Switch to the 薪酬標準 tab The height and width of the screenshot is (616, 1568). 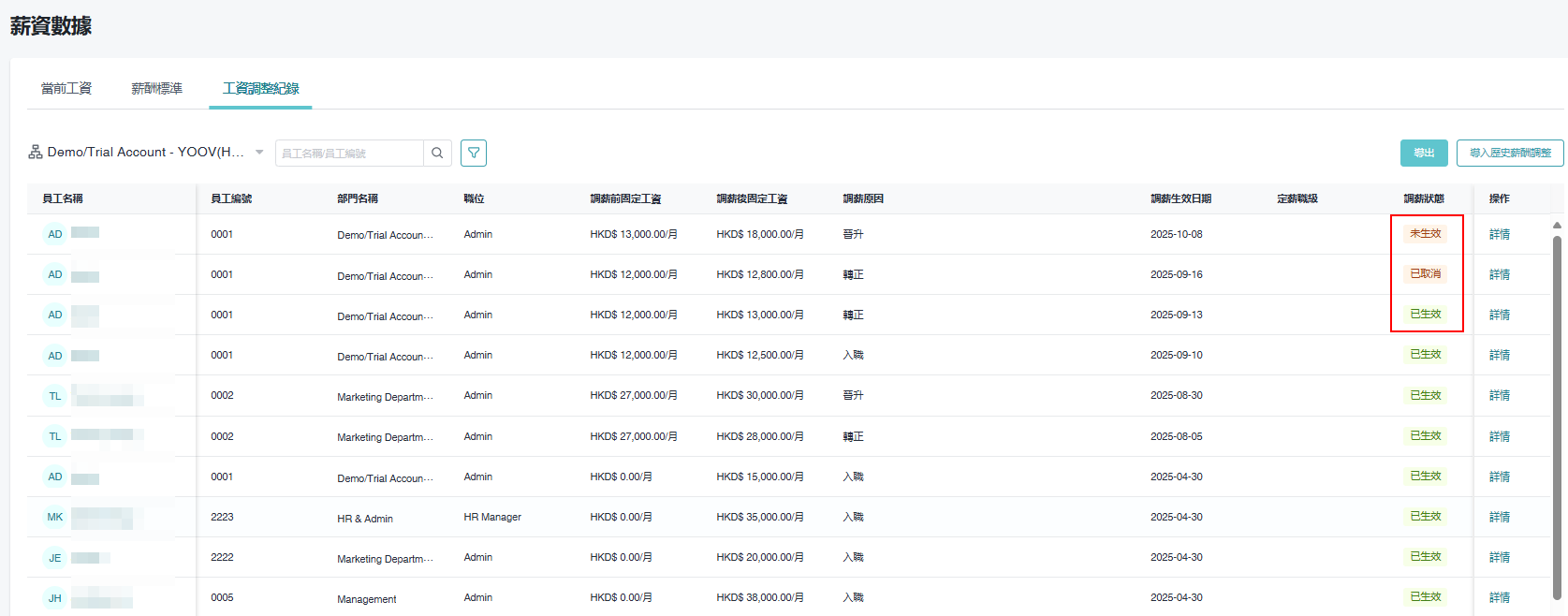pos(157,88)
